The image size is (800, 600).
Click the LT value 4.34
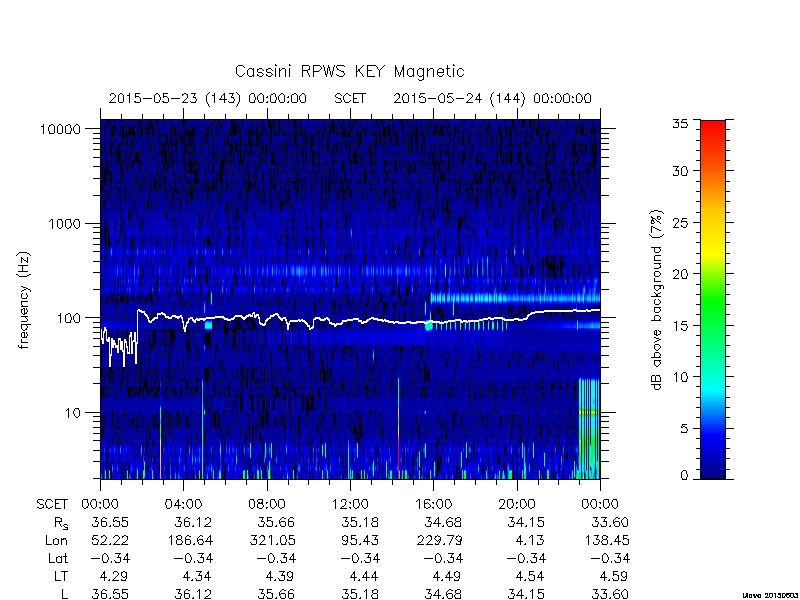198,576
